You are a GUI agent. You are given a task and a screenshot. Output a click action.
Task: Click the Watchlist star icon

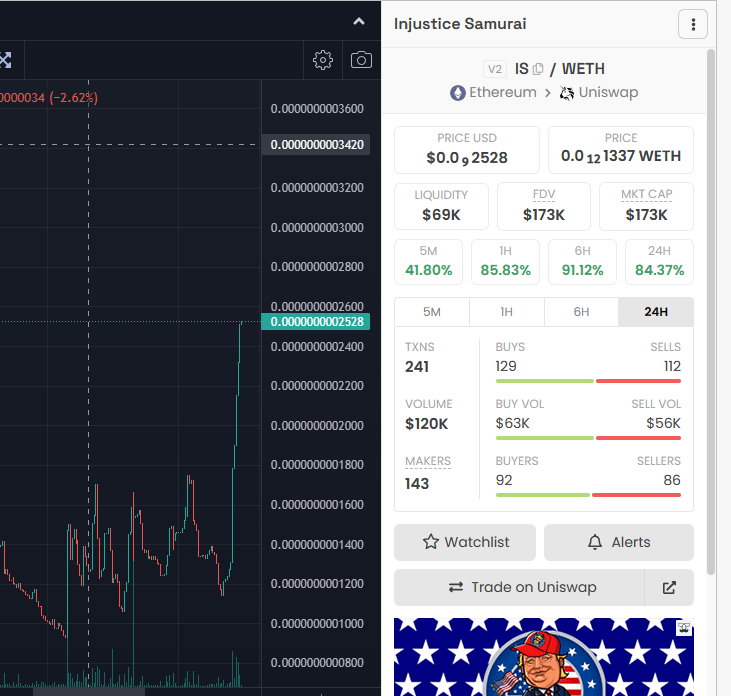coord(431,542)
